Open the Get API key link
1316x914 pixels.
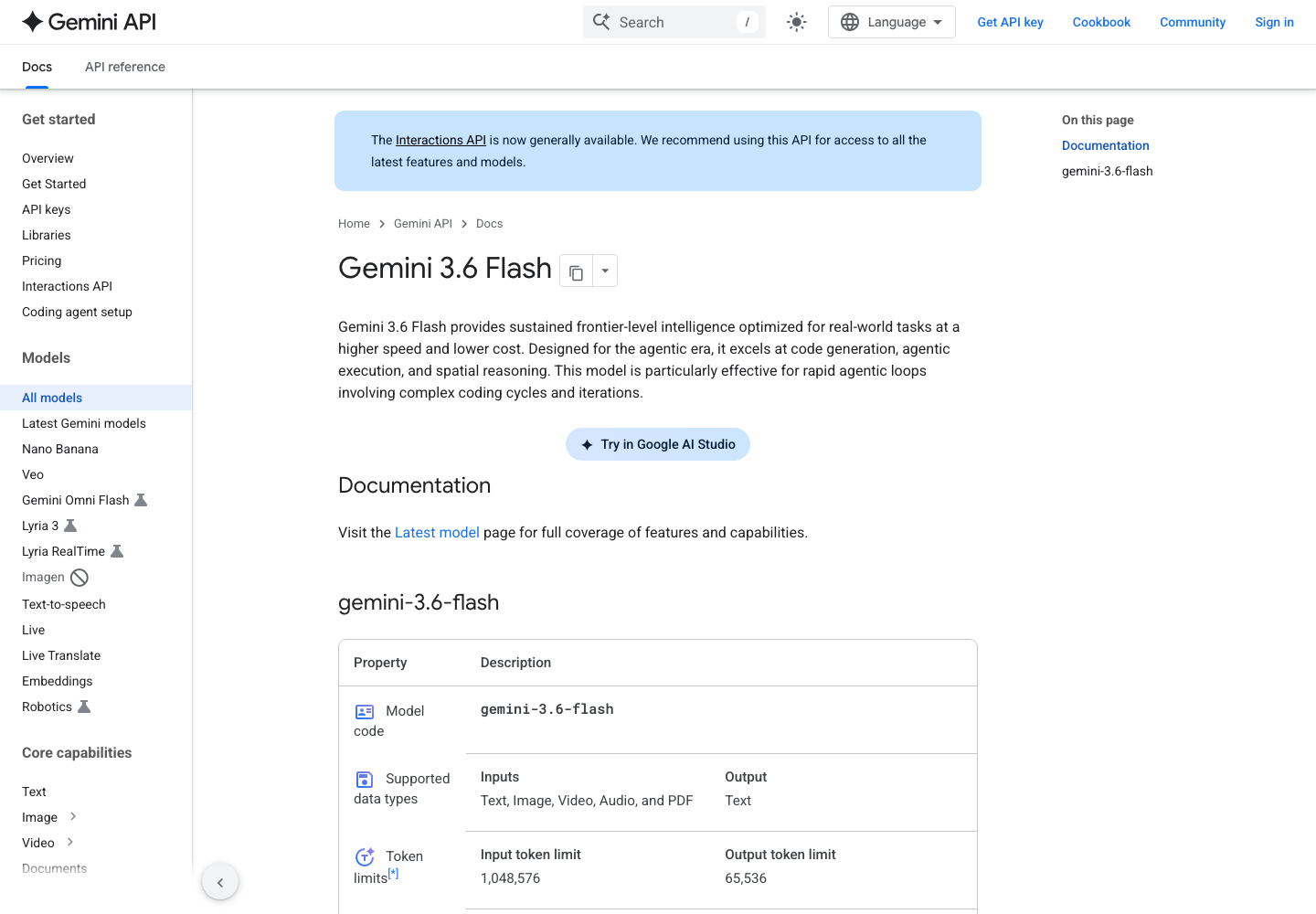pos(1010,22)
